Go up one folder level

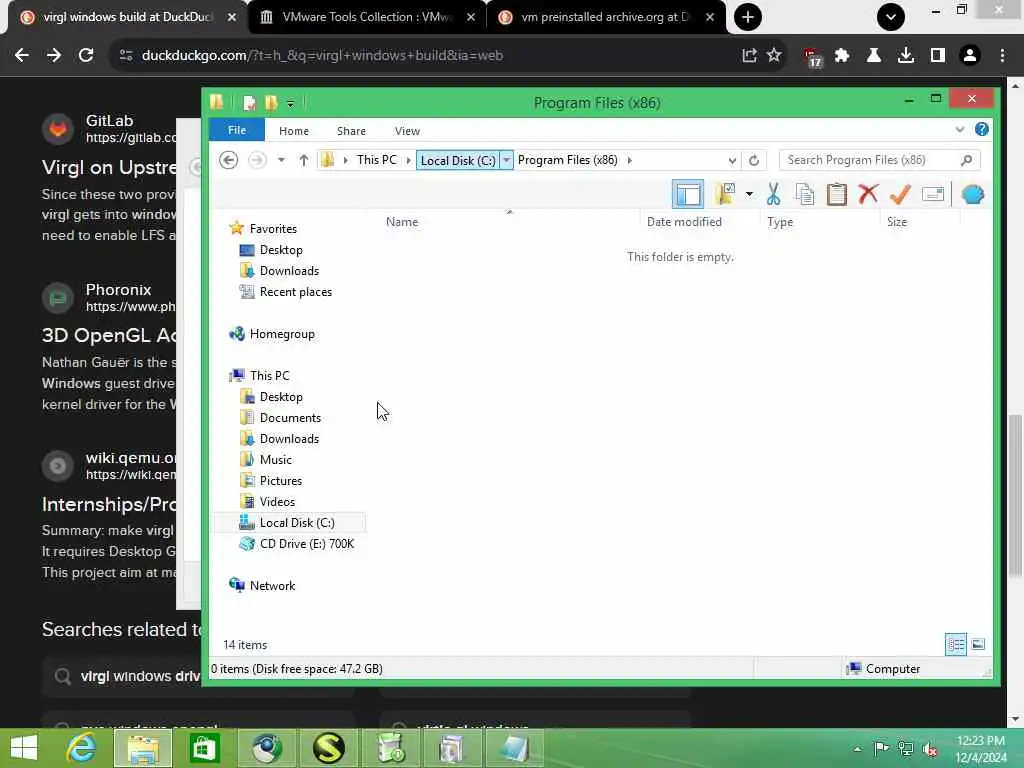pos(304,160)
